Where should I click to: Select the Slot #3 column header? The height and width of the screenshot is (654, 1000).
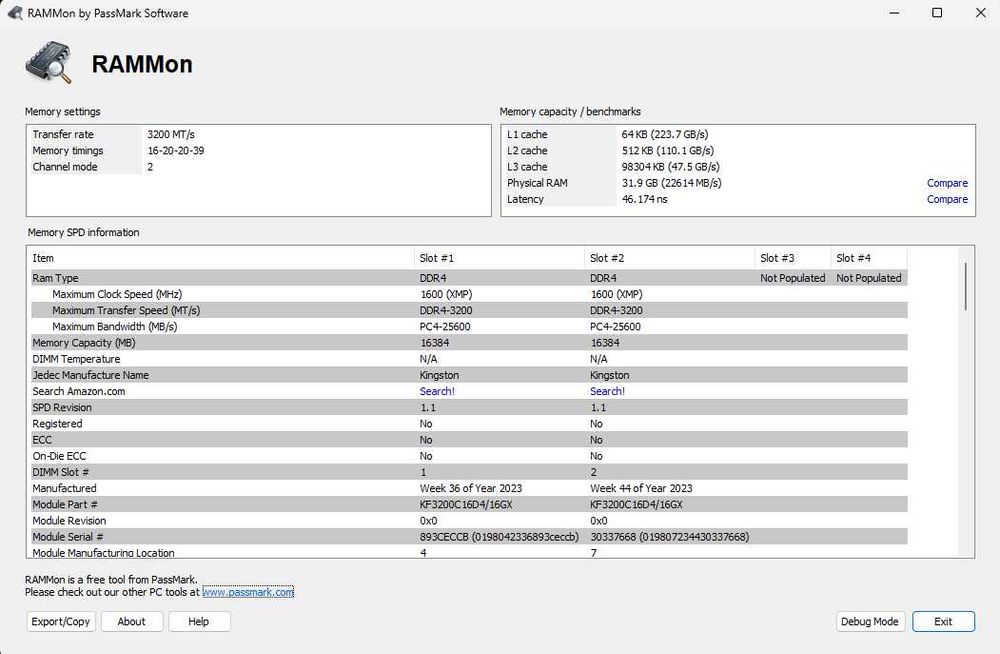pos(793,258)
